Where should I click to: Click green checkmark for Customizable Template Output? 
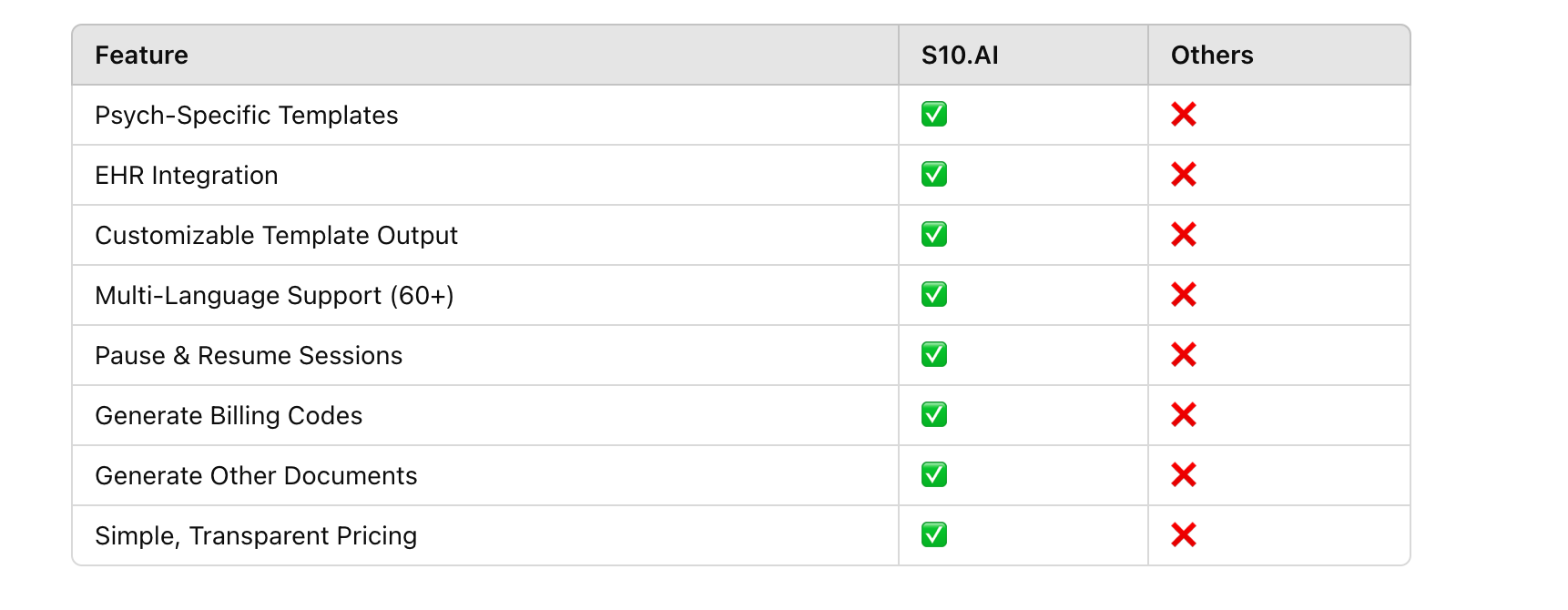(934, 235)
